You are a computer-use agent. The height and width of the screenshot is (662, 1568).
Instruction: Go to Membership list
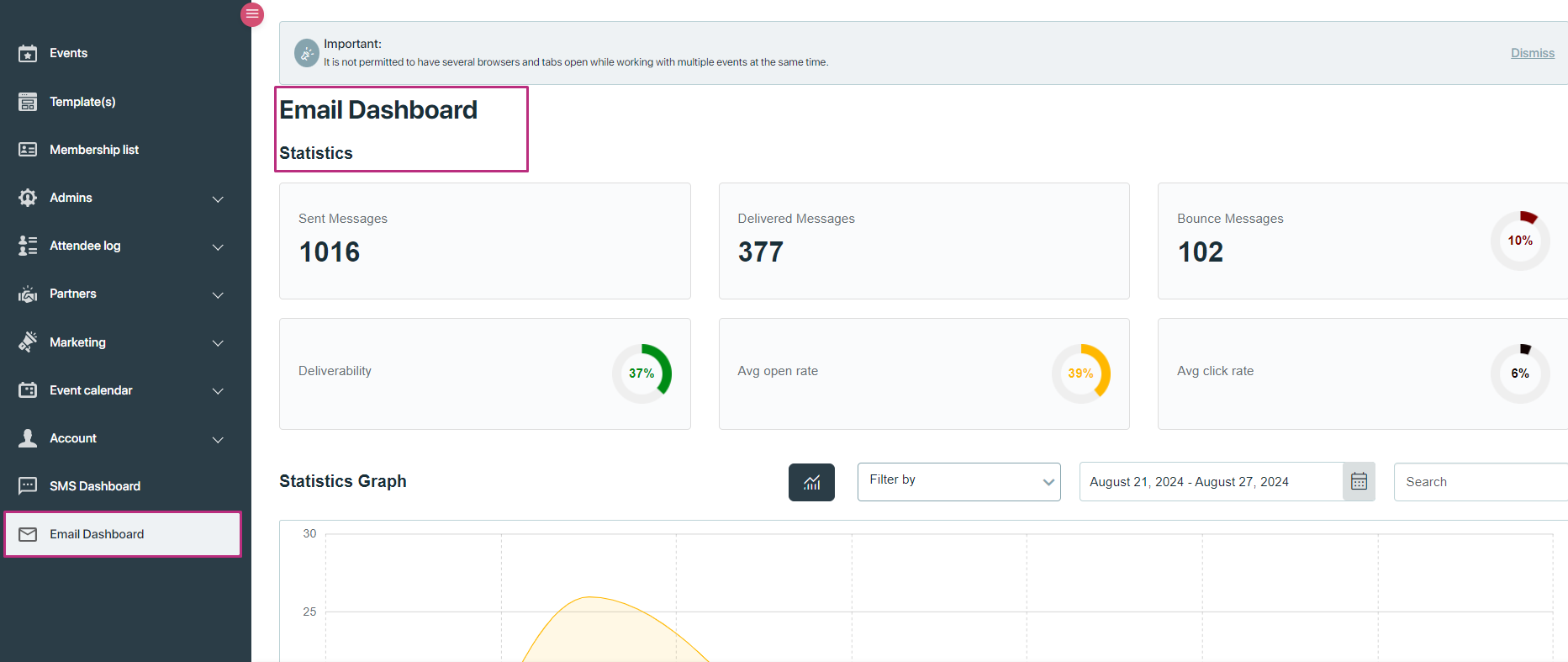click(94, 150)
